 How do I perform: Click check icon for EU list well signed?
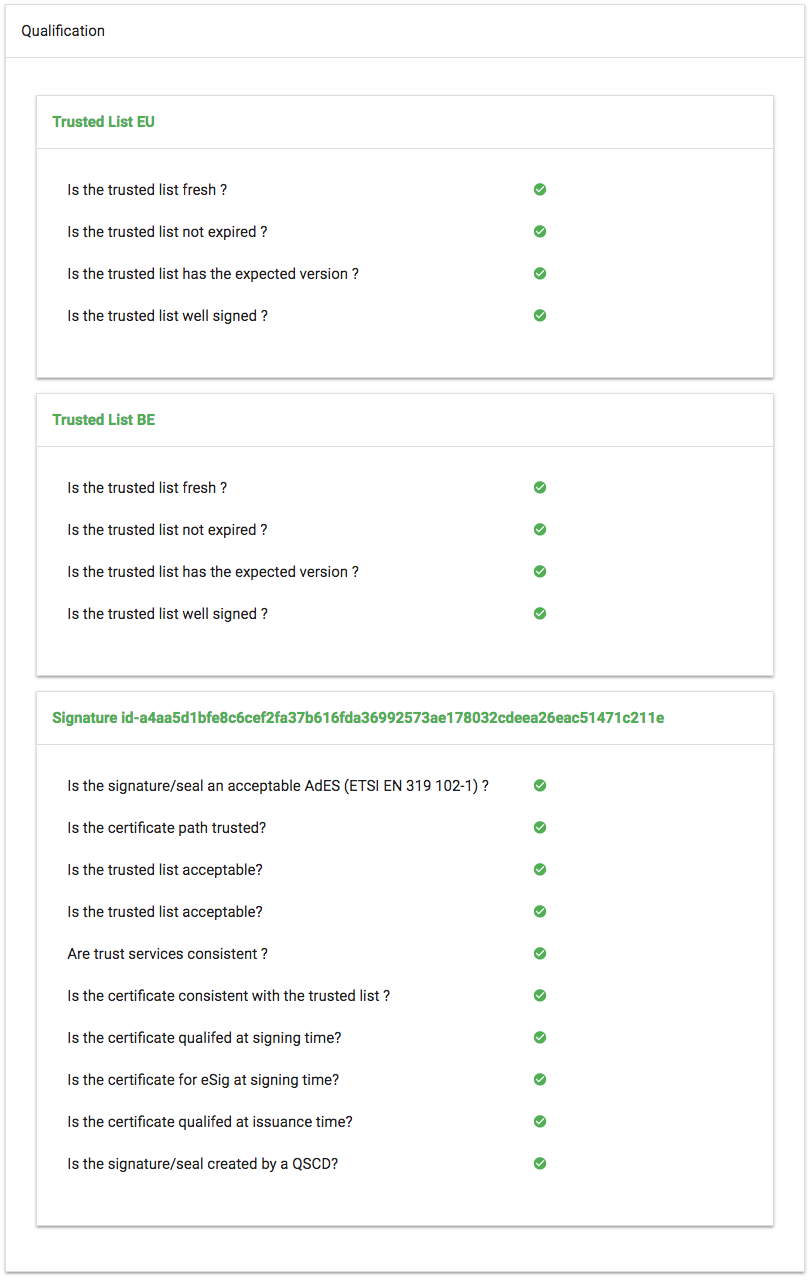(x=540, y=315)
